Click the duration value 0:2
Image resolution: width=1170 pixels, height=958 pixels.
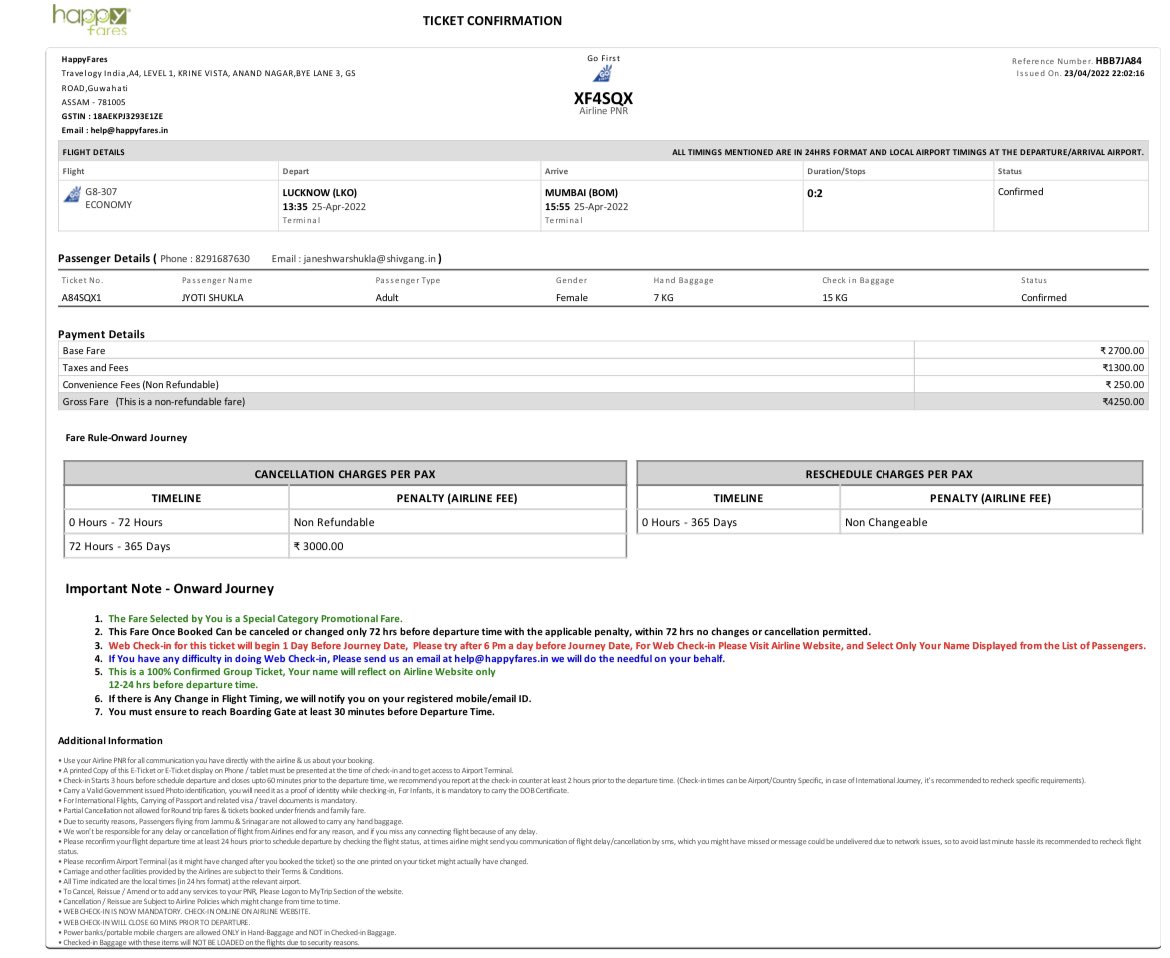(815, 193)
